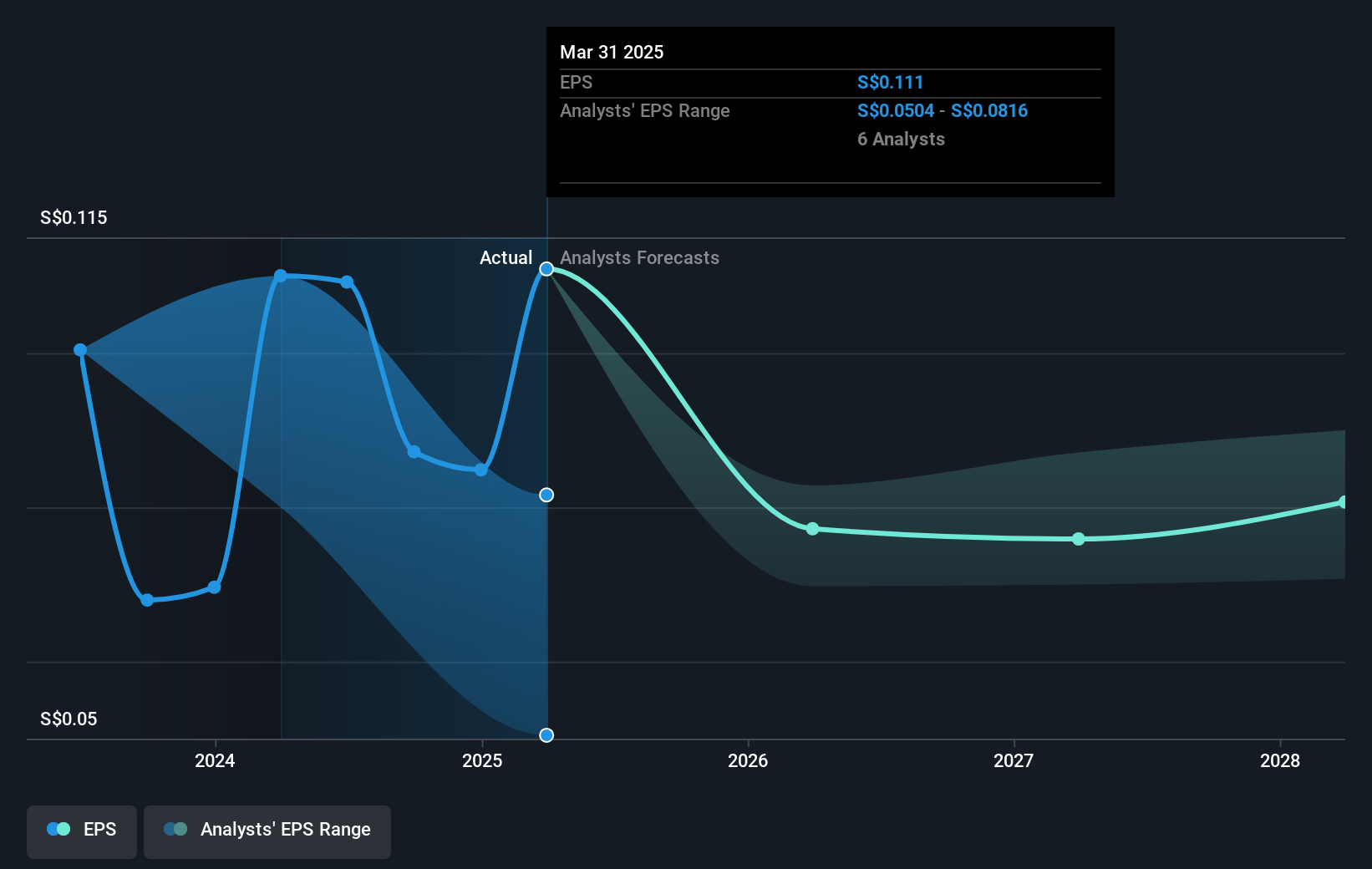Click the 2026 x-axis label
The width and height of the screenshot is (1372, 869).
click(748, 760)
